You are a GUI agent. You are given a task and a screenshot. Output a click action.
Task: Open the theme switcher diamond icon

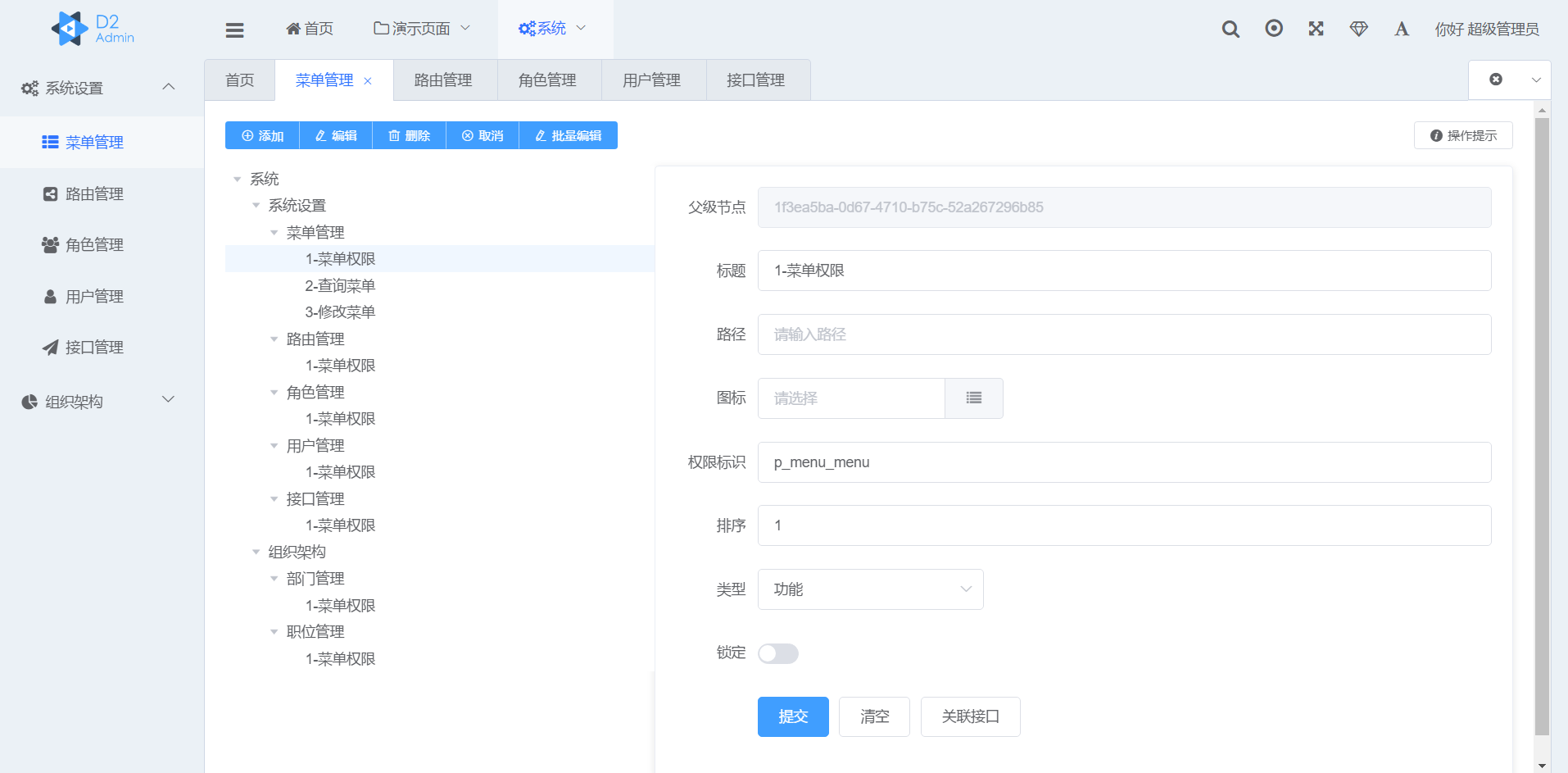click(1358, 29)
